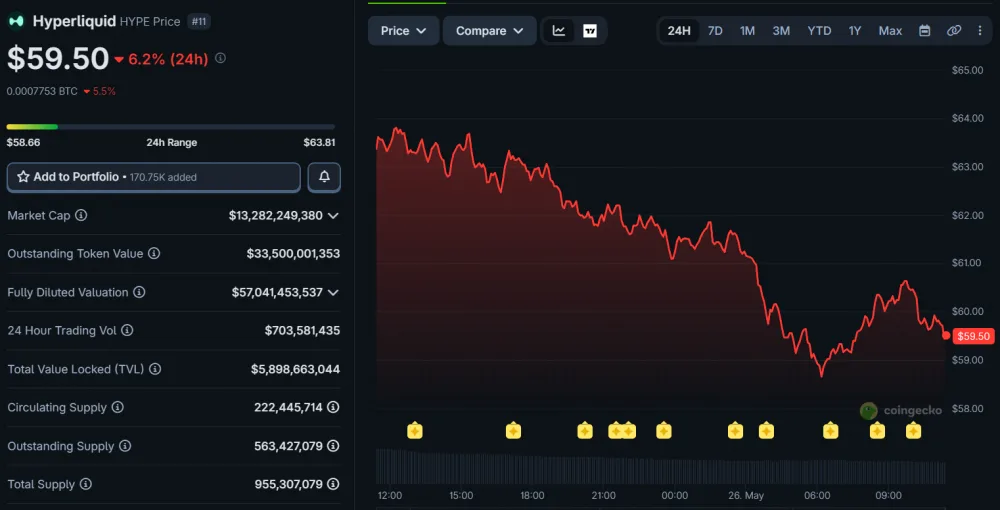This screenshot has width=1000, height=510.
Task: Select the 1Y time range tab
Action: [x=855, y=31]
